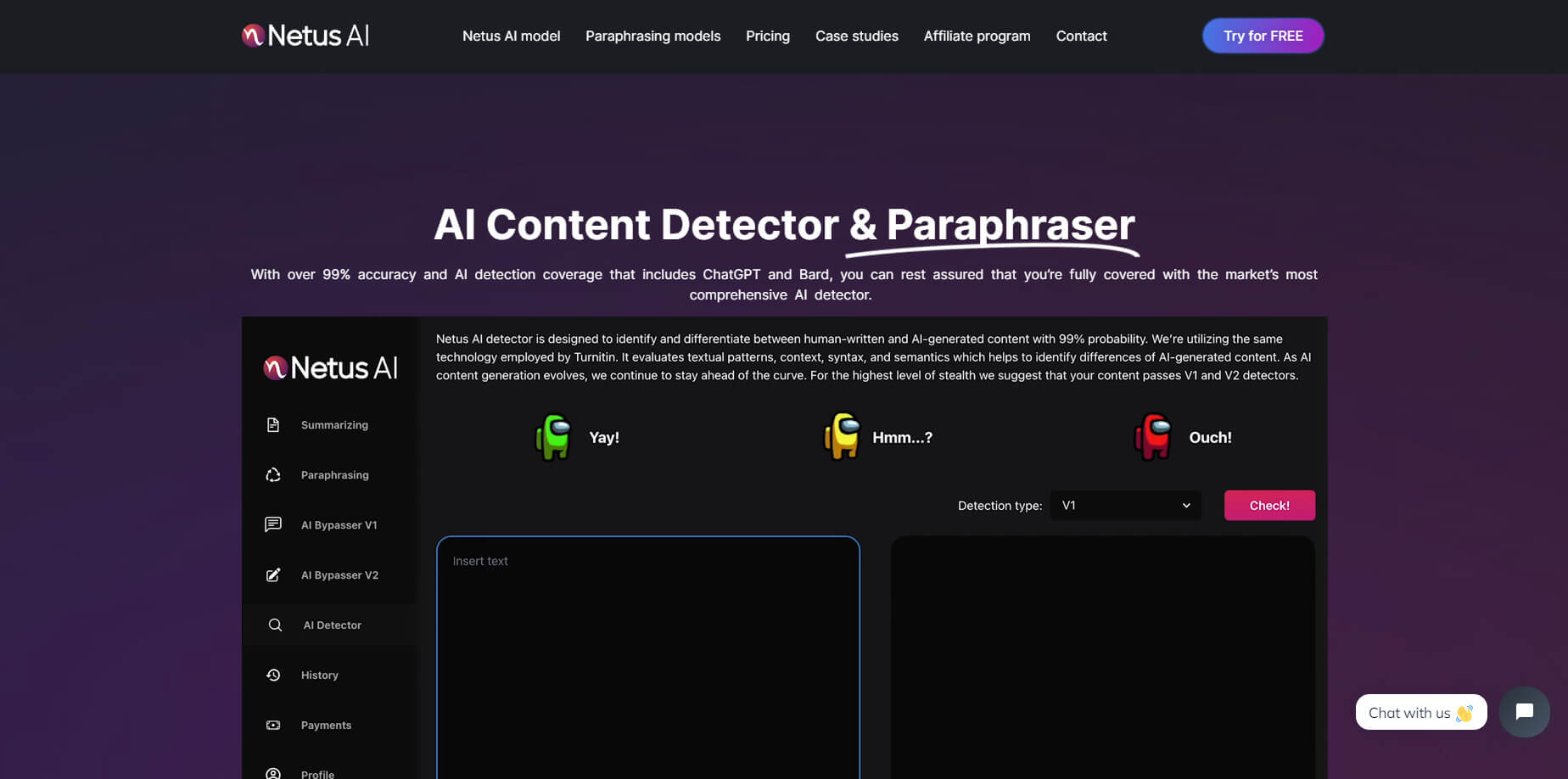This screenshot has width=1568, height=779.
Task: Click the Detection type: label
Action: (x=1000, y=505)
